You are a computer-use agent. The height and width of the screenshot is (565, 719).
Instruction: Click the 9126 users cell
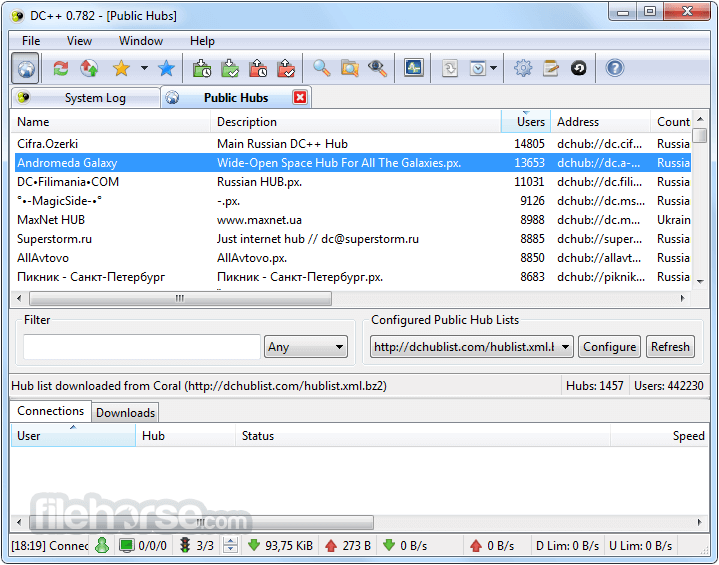point(532,201)
